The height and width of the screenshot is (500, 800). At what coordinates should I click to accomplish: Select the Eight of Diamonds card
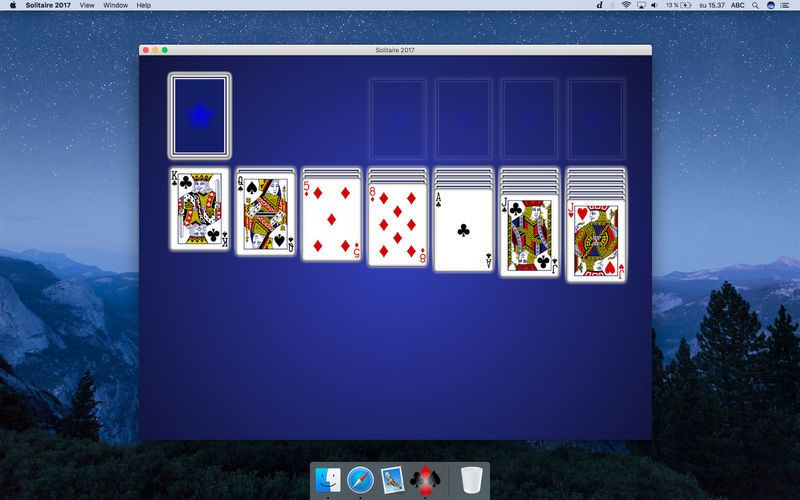click(397, 224)
